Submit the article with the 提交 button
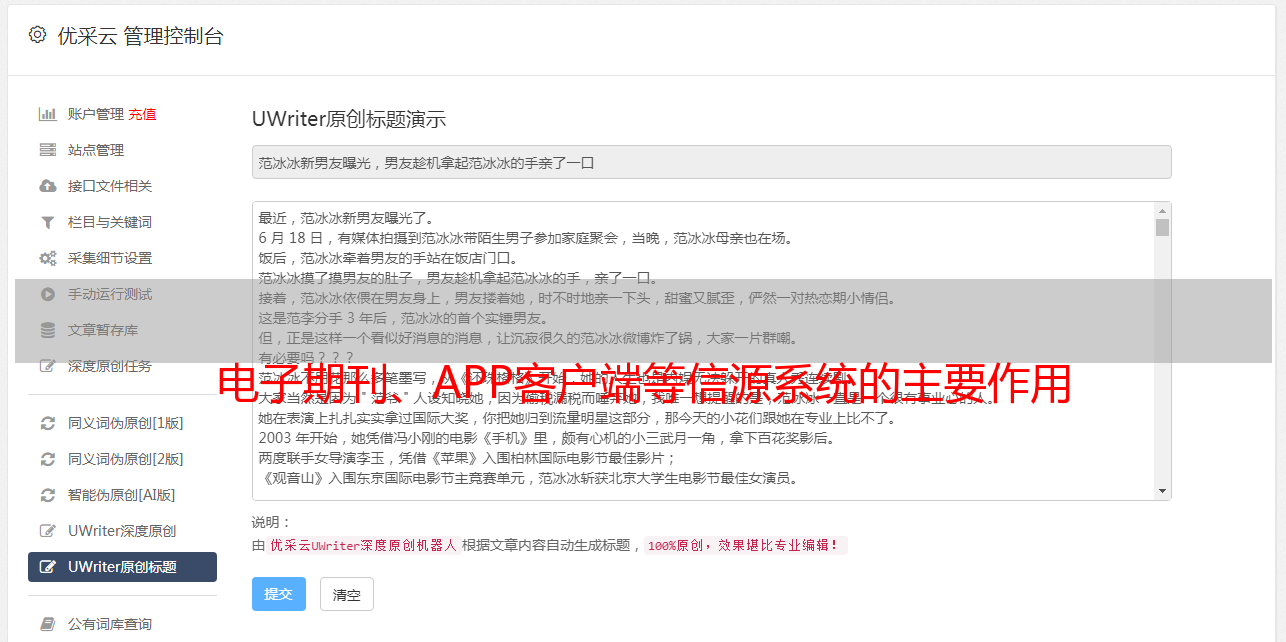This screenshot has width=1286, height=642. (279, 594)
